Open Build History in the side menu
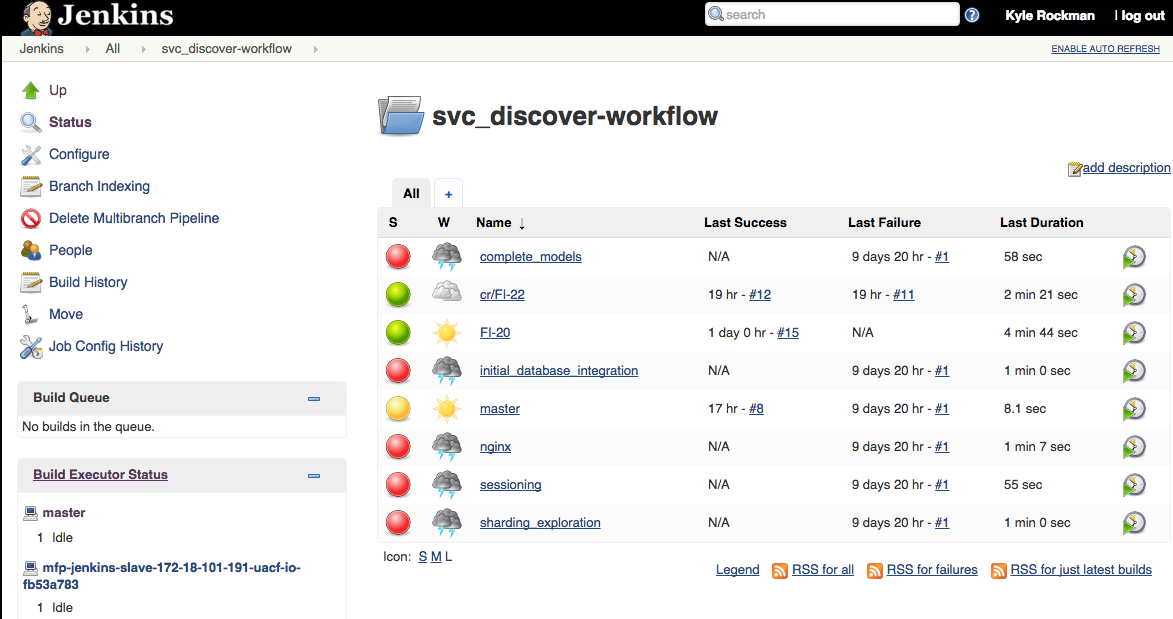The image size is (1173, 619). [88, 282]
